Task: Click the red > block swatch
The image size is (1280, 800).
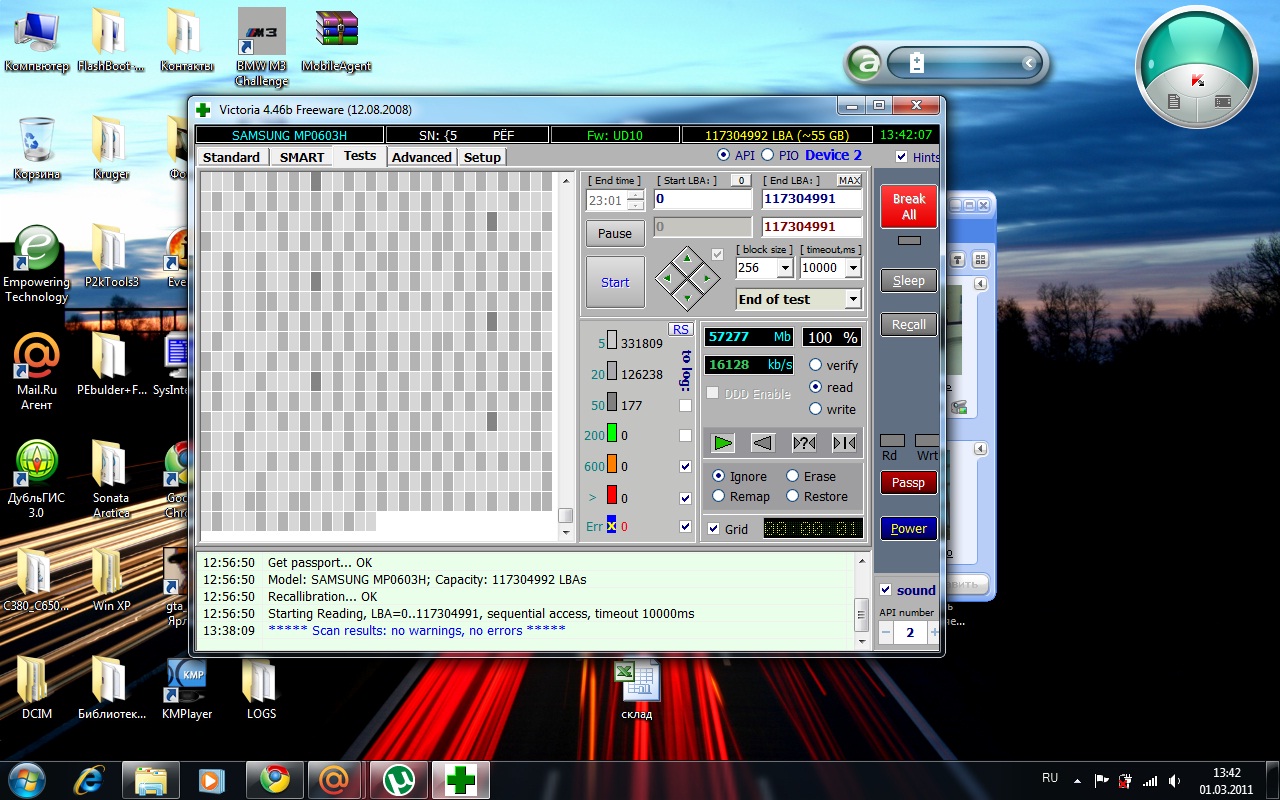Action: 612,496
